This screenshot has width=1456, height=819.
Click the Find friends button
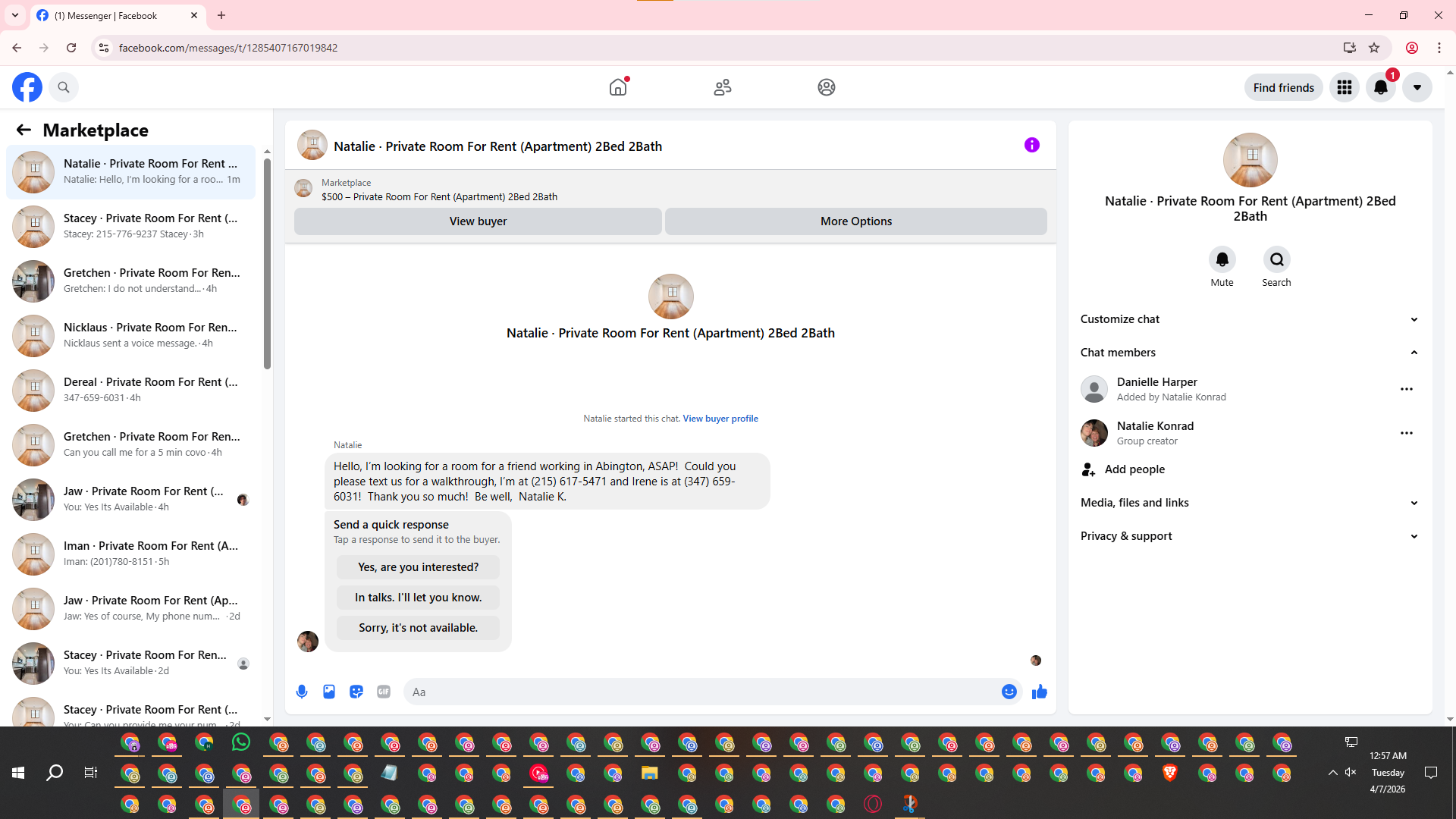point(1283,87)
